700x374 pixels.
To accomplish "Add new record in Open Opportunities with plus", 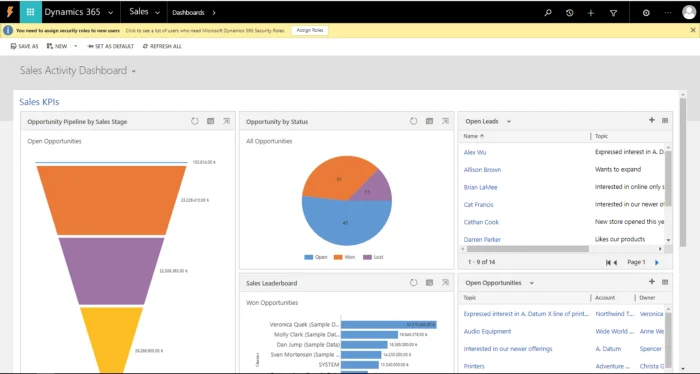I will click(x=652, y=282).
